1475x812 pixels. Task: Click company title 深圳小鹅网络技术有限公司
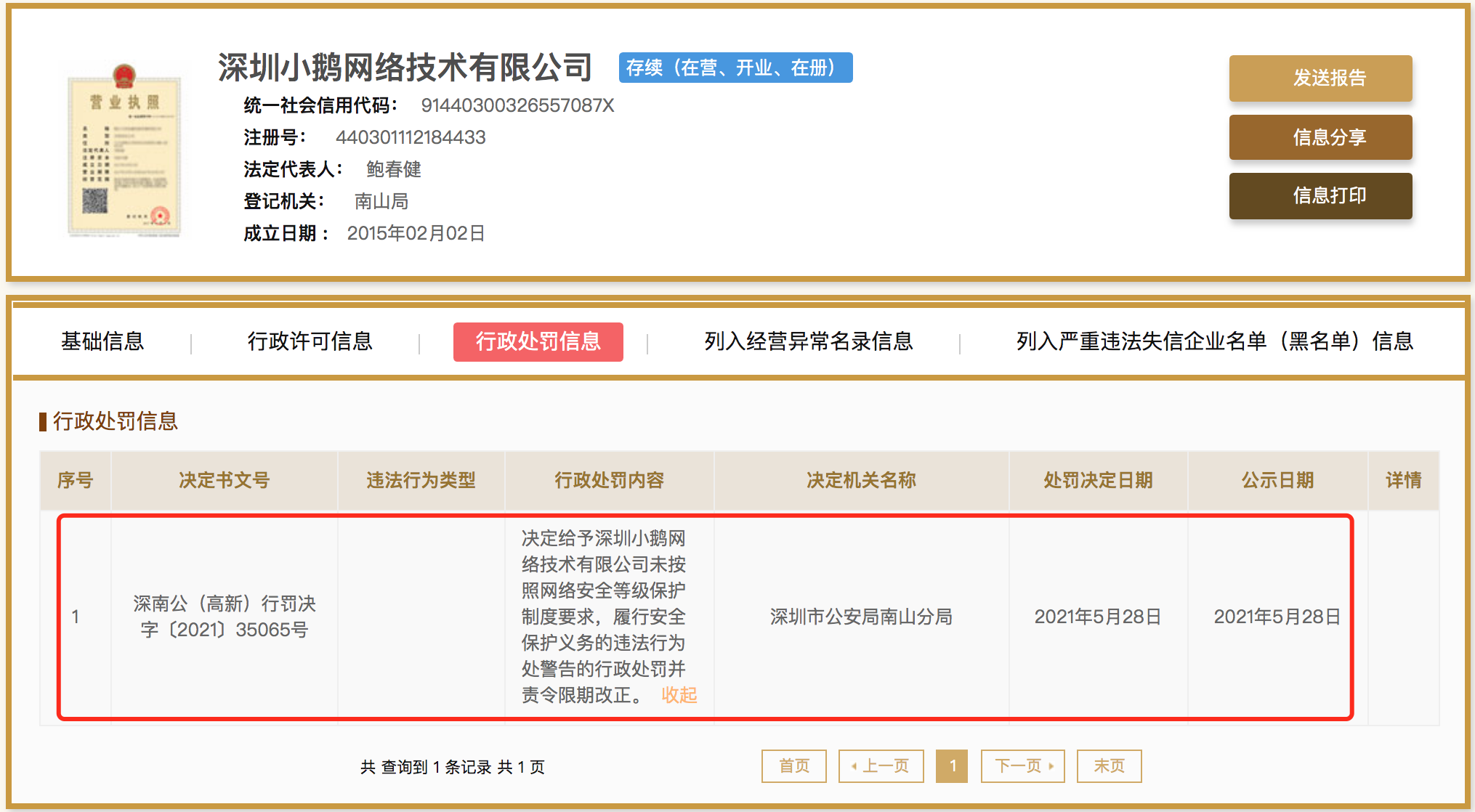pyautogui.click(x=405, y=68)
